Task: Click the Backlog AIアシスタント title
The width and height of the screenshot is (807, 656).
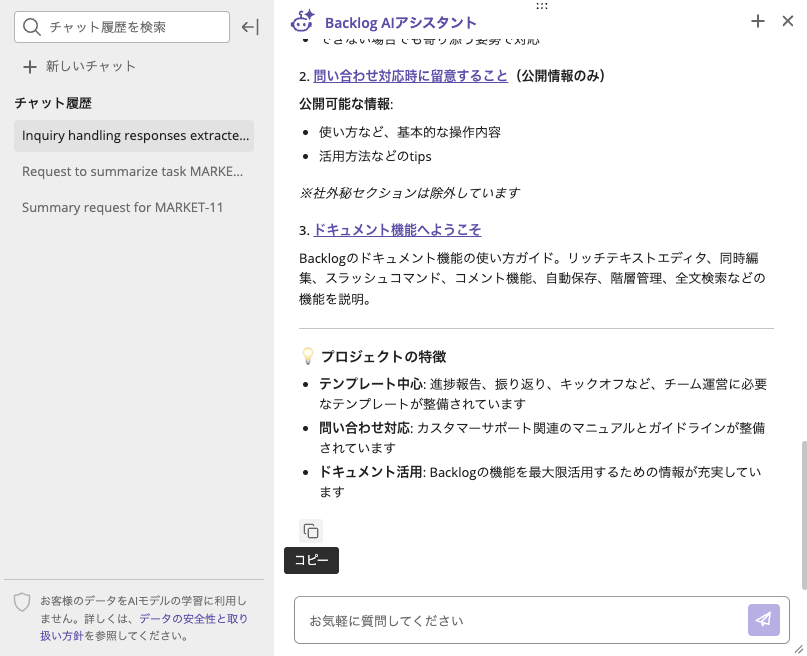Action: tap(400, 23)
